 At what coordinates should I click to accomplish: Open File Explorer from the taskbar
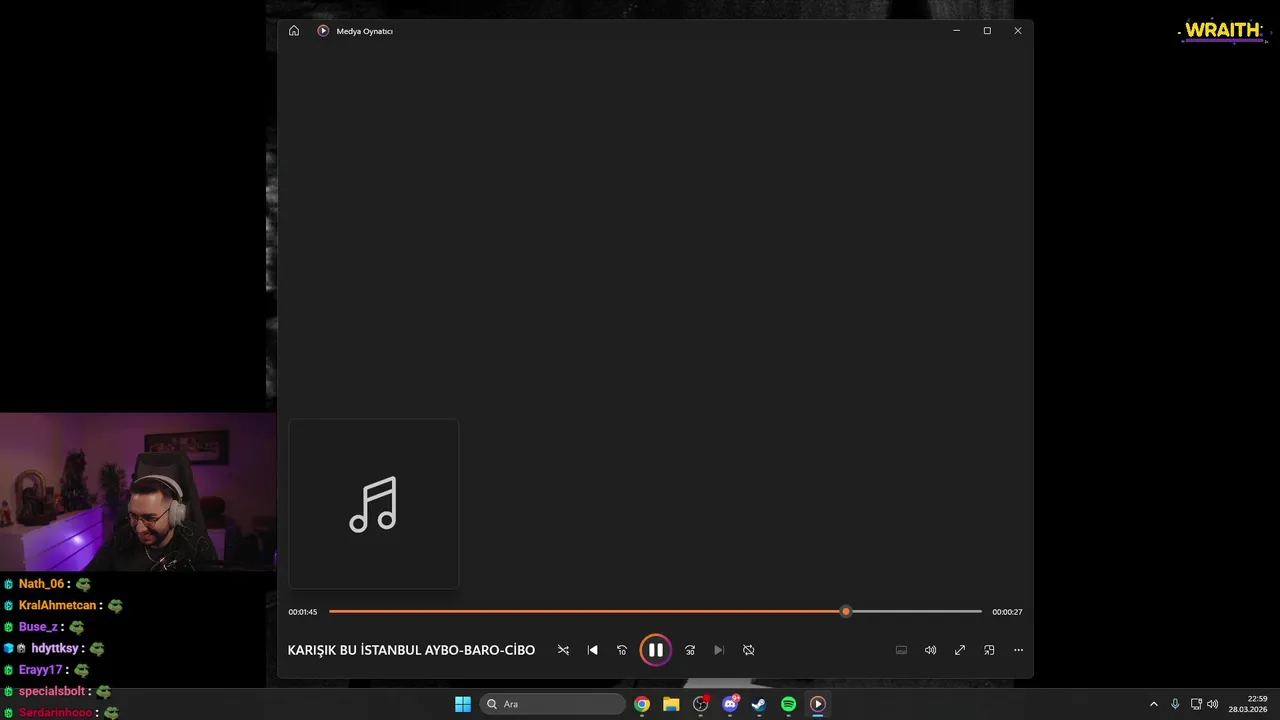coord(671,704)
